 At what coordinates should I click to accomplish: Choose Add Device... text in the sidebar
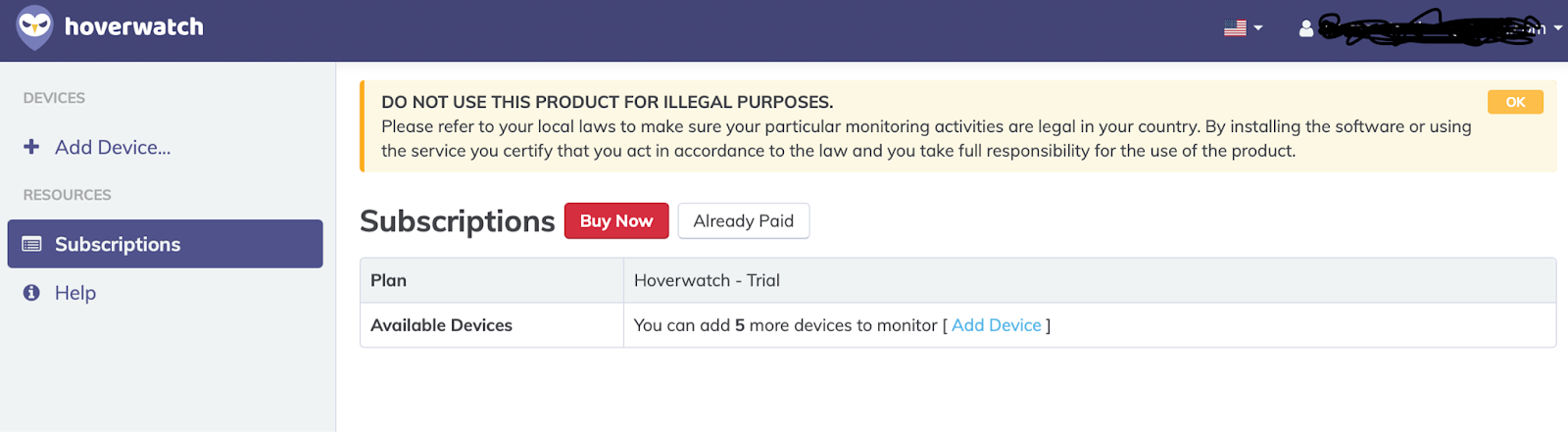pos(113,147)
